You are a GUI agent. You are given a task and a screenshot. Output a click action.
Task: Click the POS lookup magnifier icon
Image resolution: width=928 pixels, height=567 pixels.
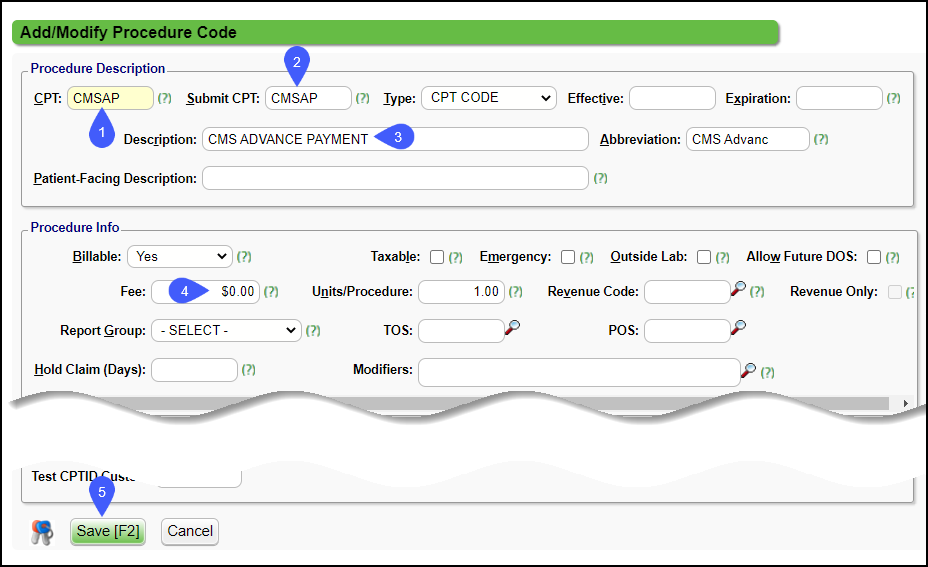[739, 328]
